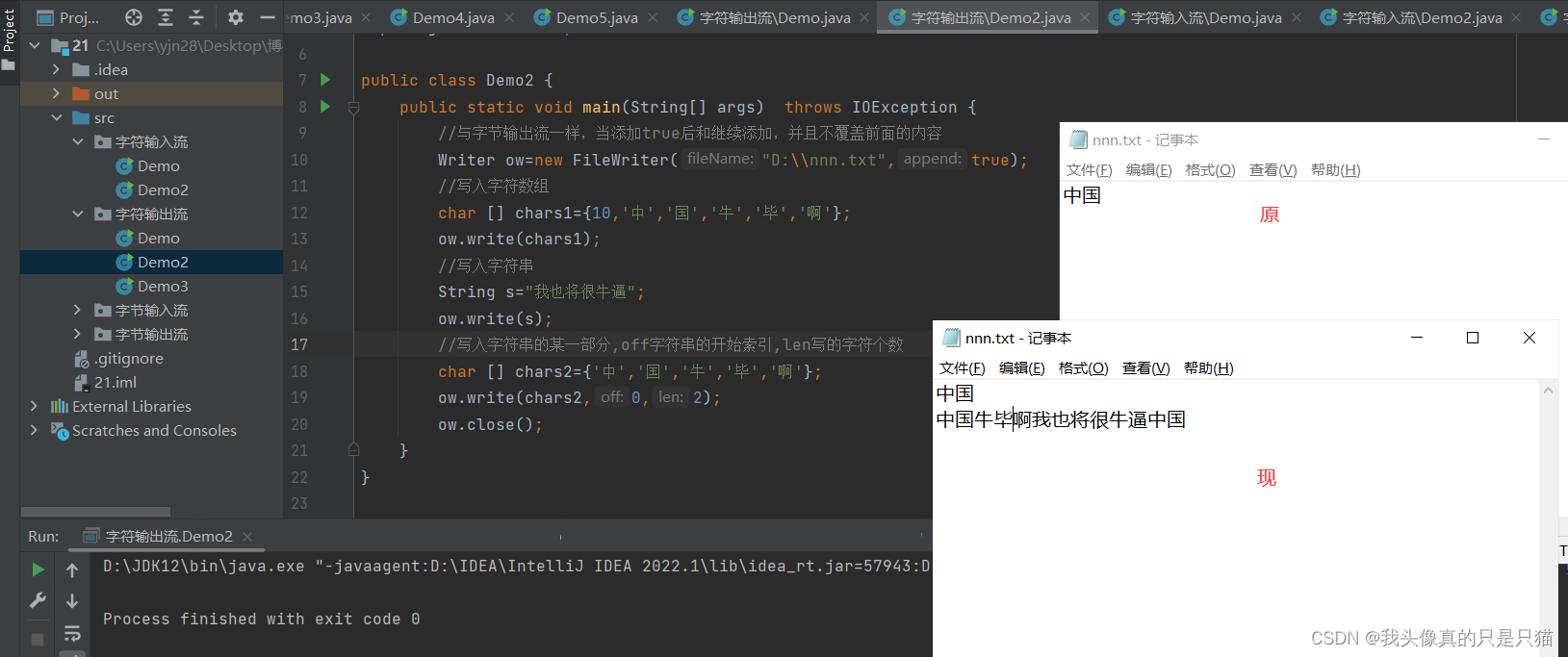Expand the .idea folder
Viewport: 1568px width, 657px height.
coord(56,69)
